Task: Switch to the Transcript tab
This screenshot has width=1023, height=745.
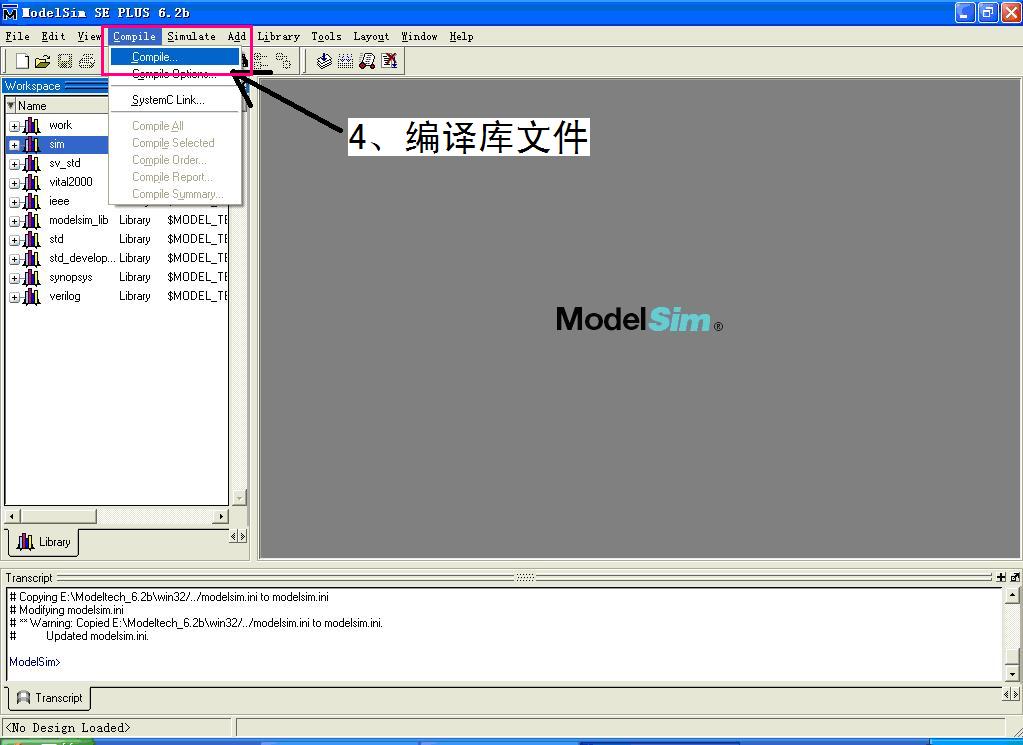Action: [x=50, y=698]
